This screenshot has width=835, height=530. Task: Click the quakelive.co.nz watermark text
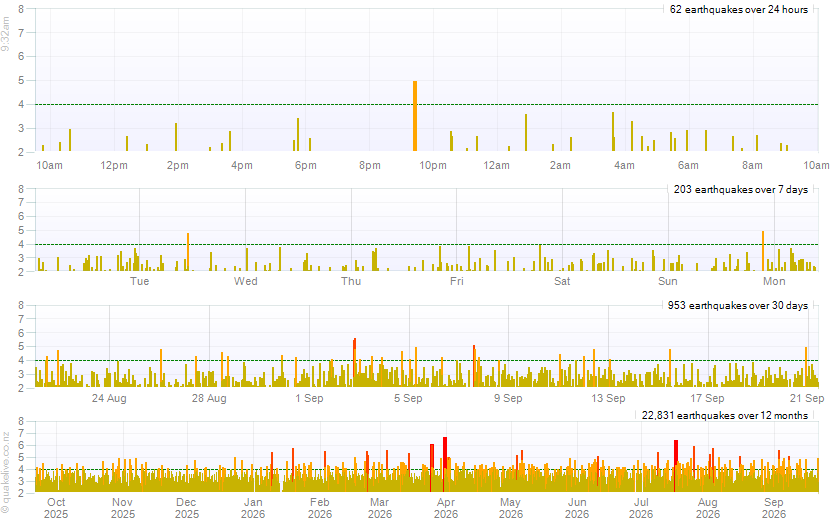point(6,472)
